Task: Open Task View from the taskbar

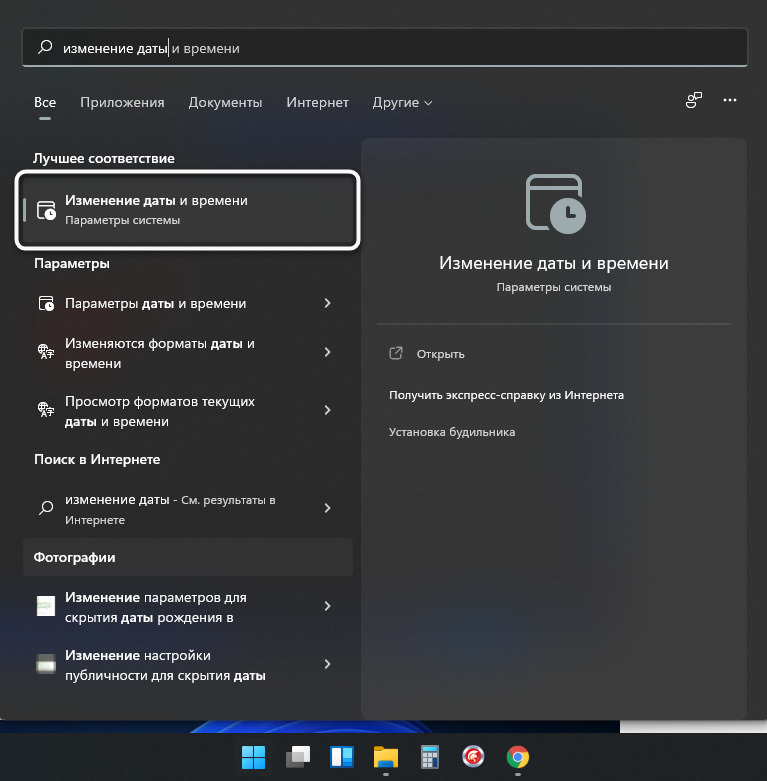Action: pyautogui.click(x=298, y=757)
